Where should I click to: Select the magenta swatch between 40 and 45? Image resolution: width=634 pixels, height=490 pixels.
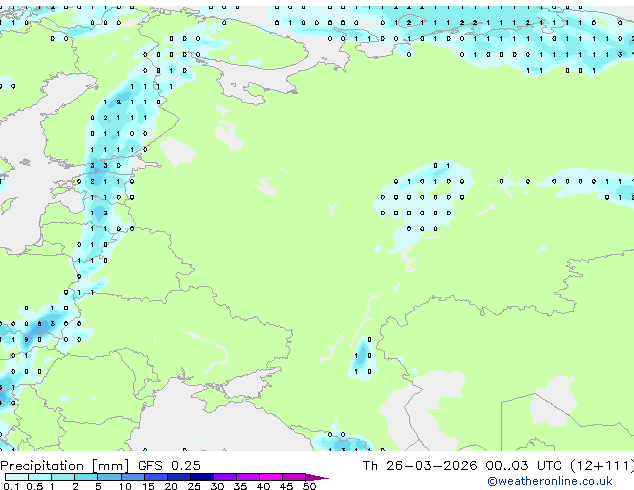coord(271,477)
